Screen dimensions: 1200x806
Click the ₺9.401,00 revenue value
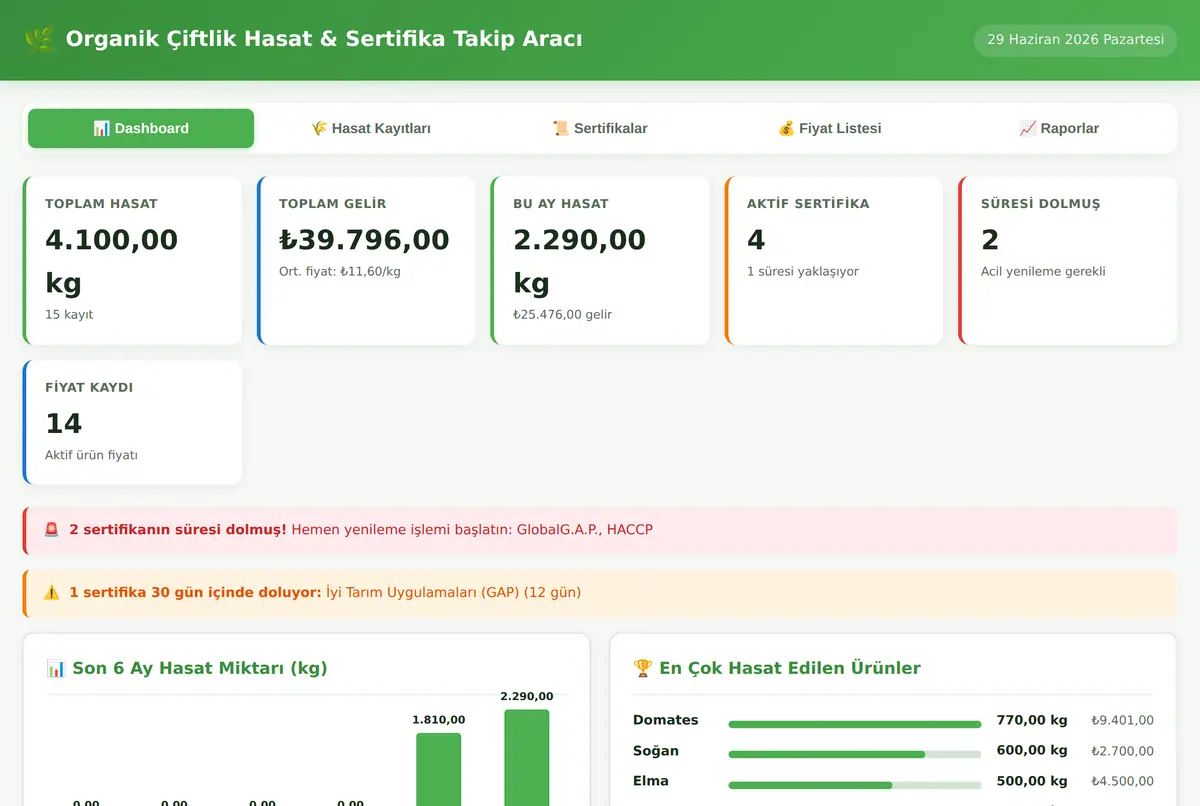1122,720
